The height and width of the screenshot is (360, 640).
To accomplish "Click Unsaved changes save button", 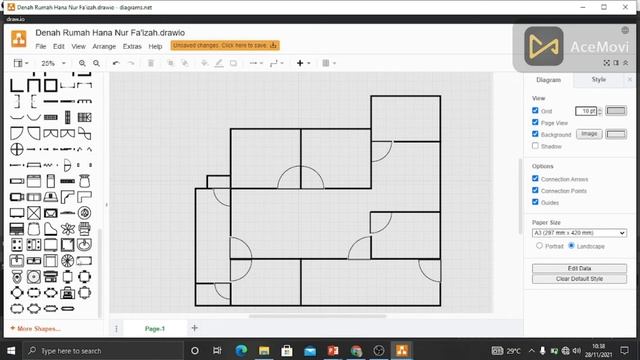I will coord(225,45).
